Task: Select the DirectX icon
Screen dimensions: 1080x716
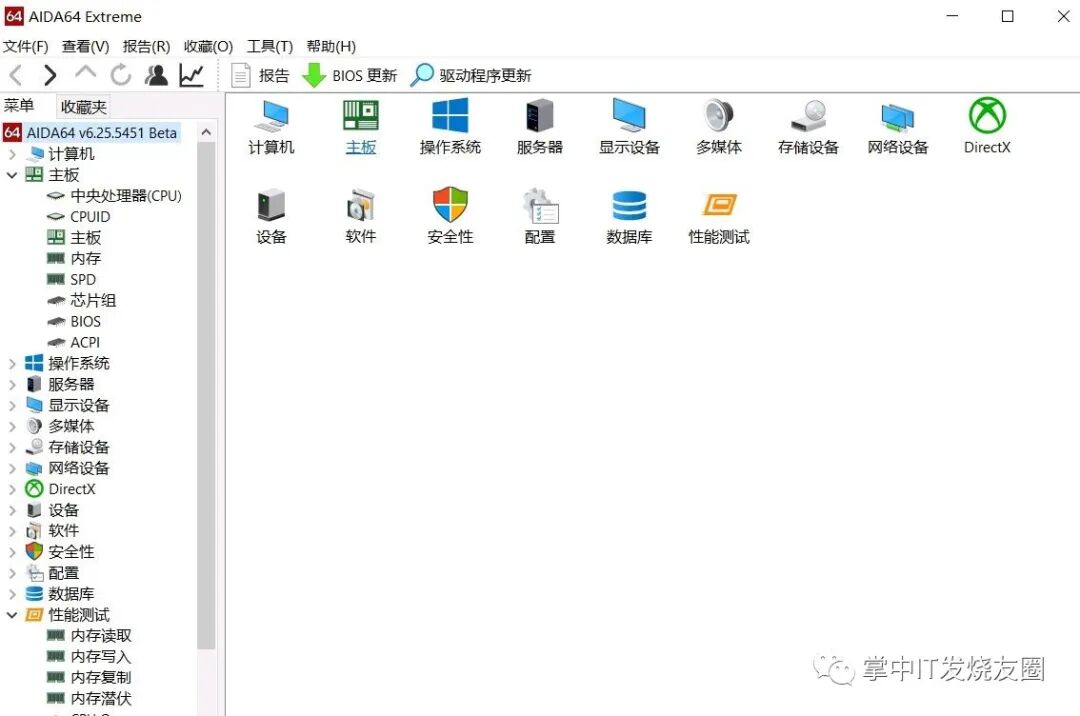Action: click(986, 125)
